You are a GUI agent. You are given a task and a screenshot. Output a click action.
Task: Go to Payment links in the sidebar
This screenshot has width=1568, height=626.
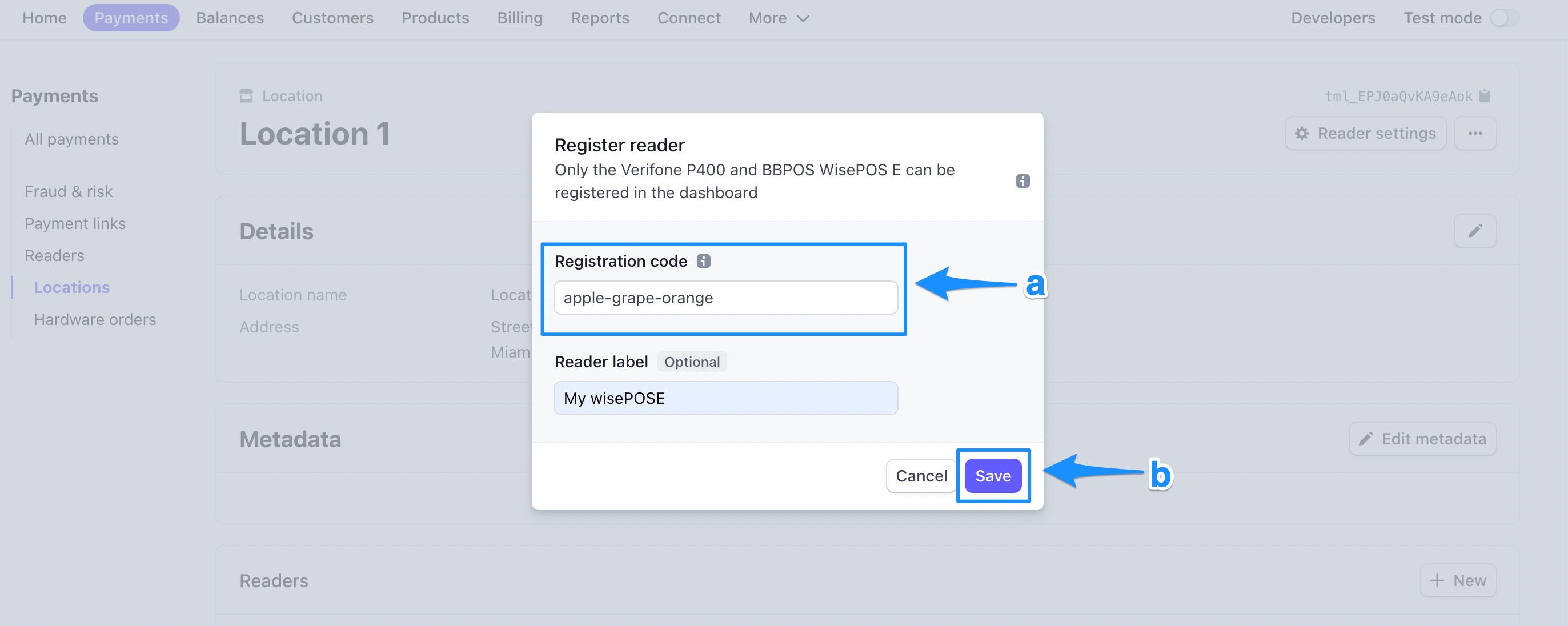point(75,223)
